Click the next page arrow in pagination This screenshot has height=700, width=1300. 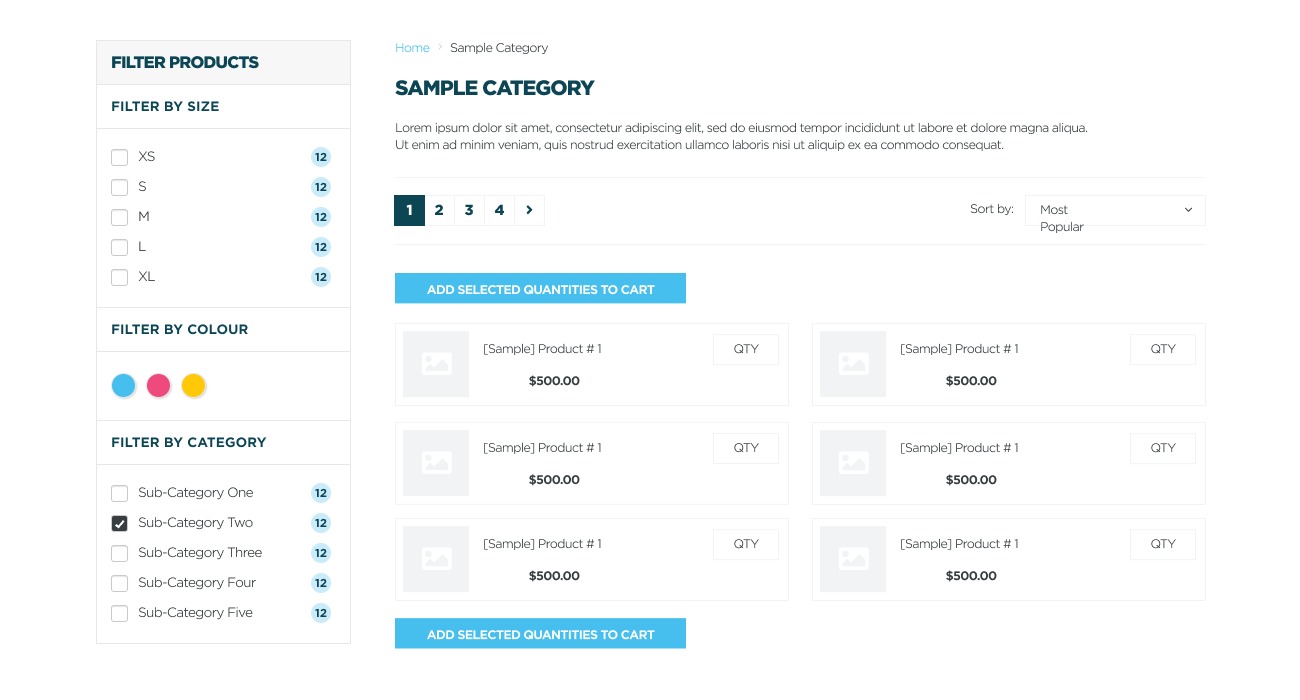tap(529, 210)
